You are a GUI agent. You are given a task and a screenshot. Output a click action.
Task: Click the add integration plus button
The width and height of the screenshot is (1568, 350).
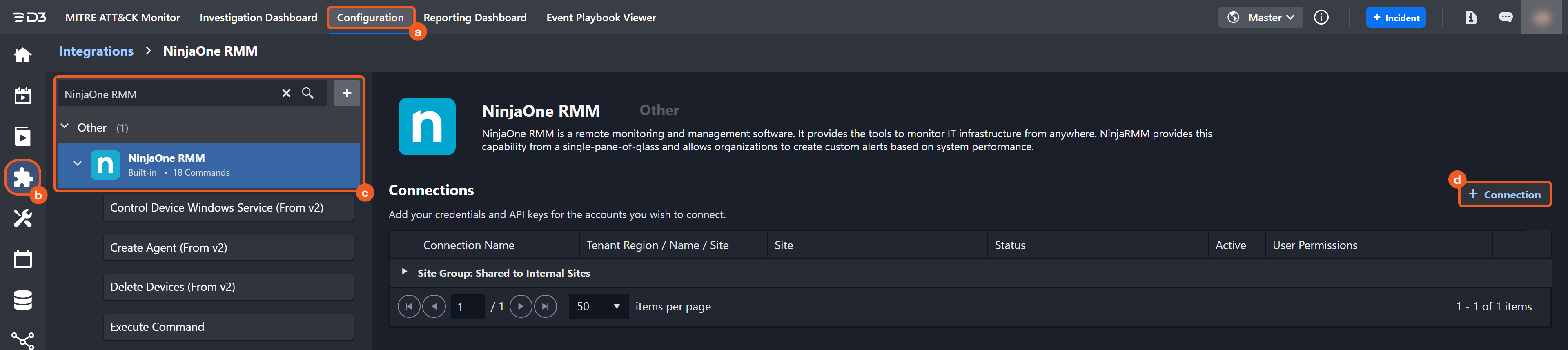click(346, 93)
